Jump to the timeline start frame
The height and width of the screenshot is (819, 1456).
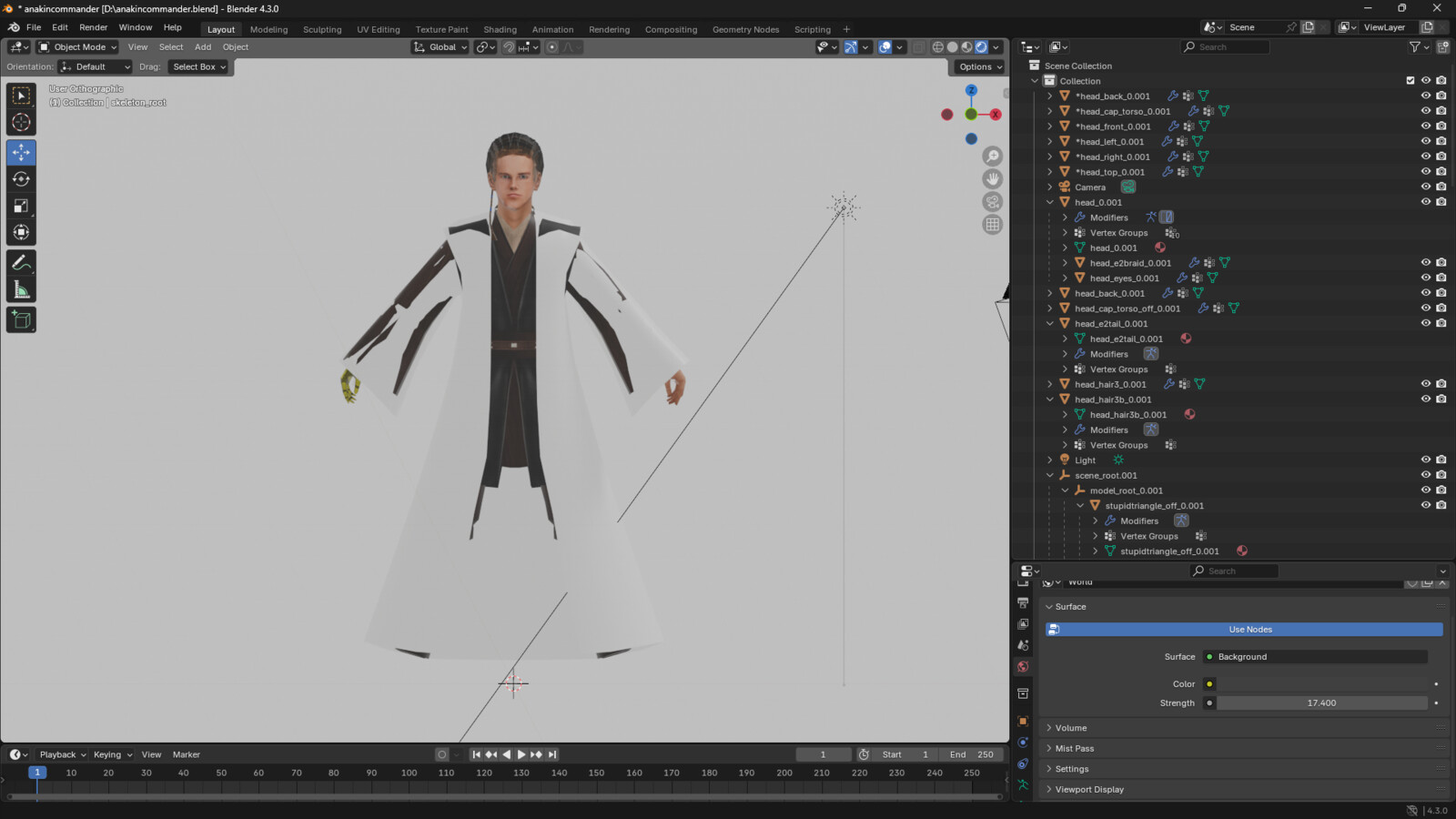point(476,754)
